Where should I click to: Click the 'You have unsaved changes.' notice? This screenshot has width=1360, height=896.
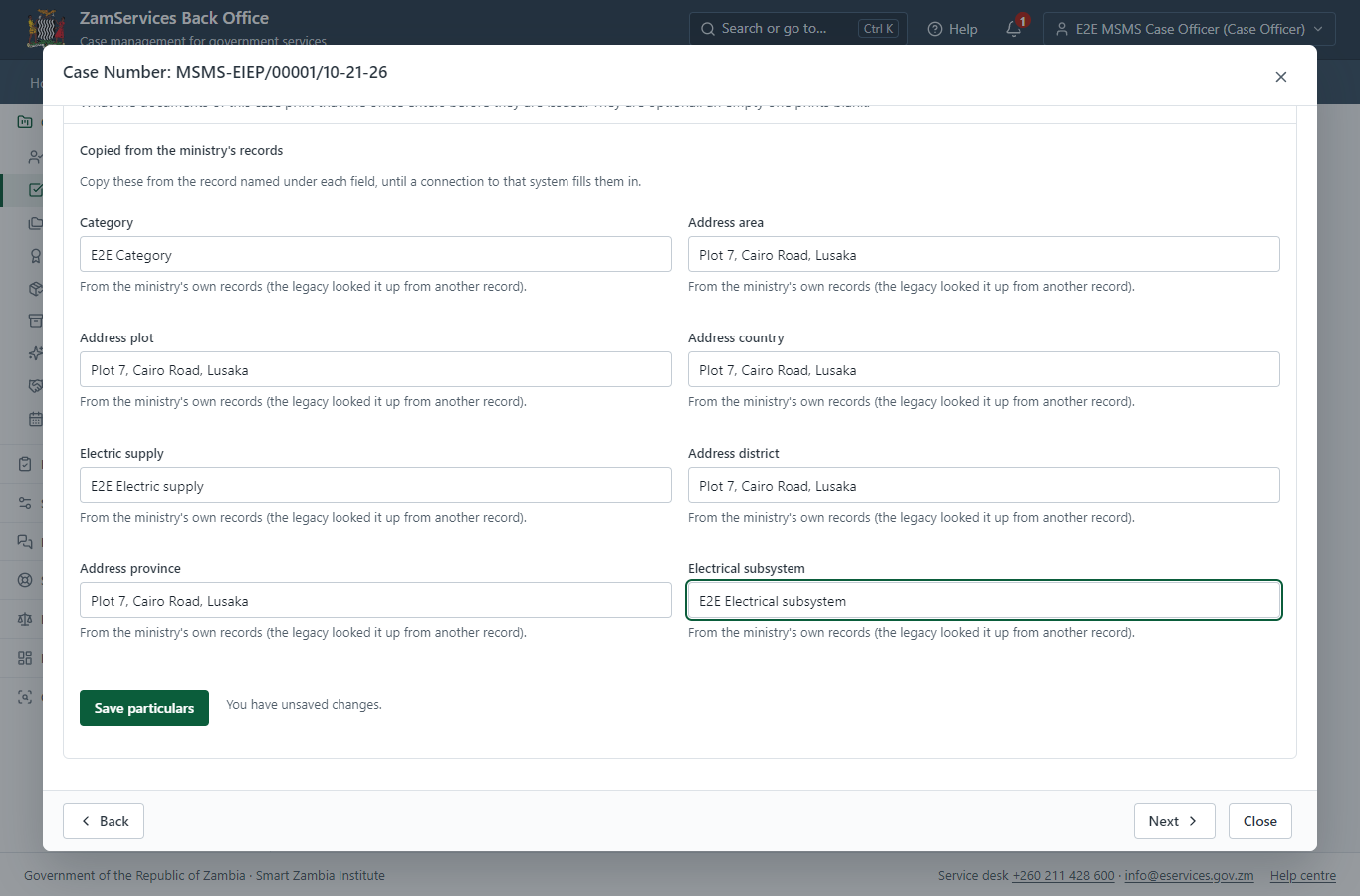(x=304, y=705)
